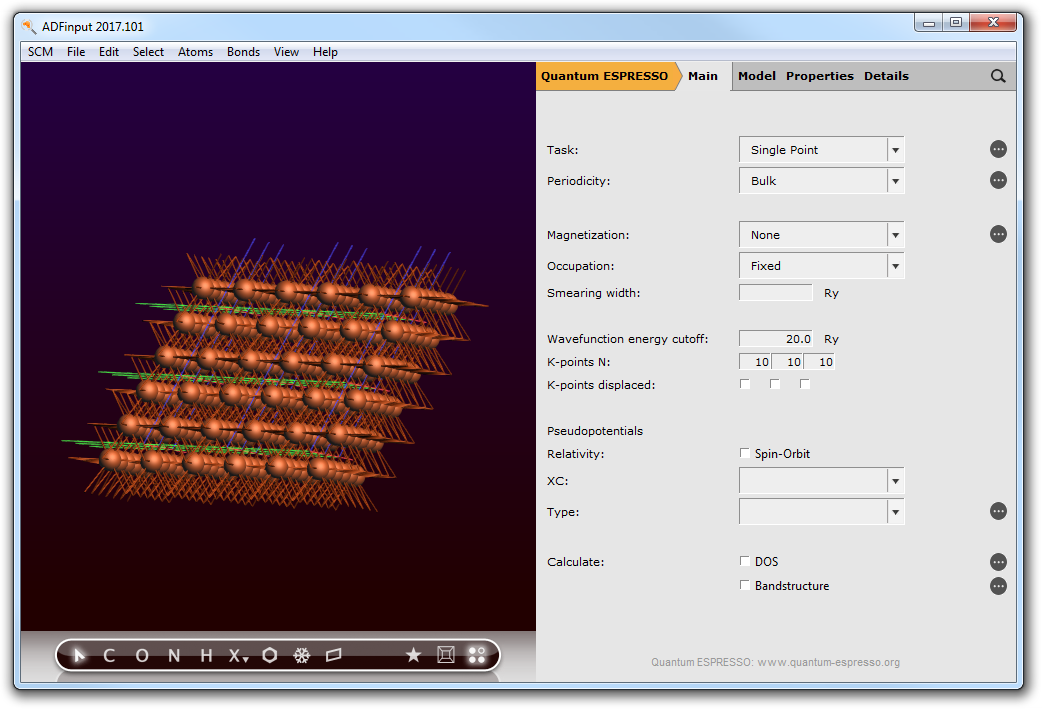Enable Bandstructure calculation checkbox

(745, 585)
